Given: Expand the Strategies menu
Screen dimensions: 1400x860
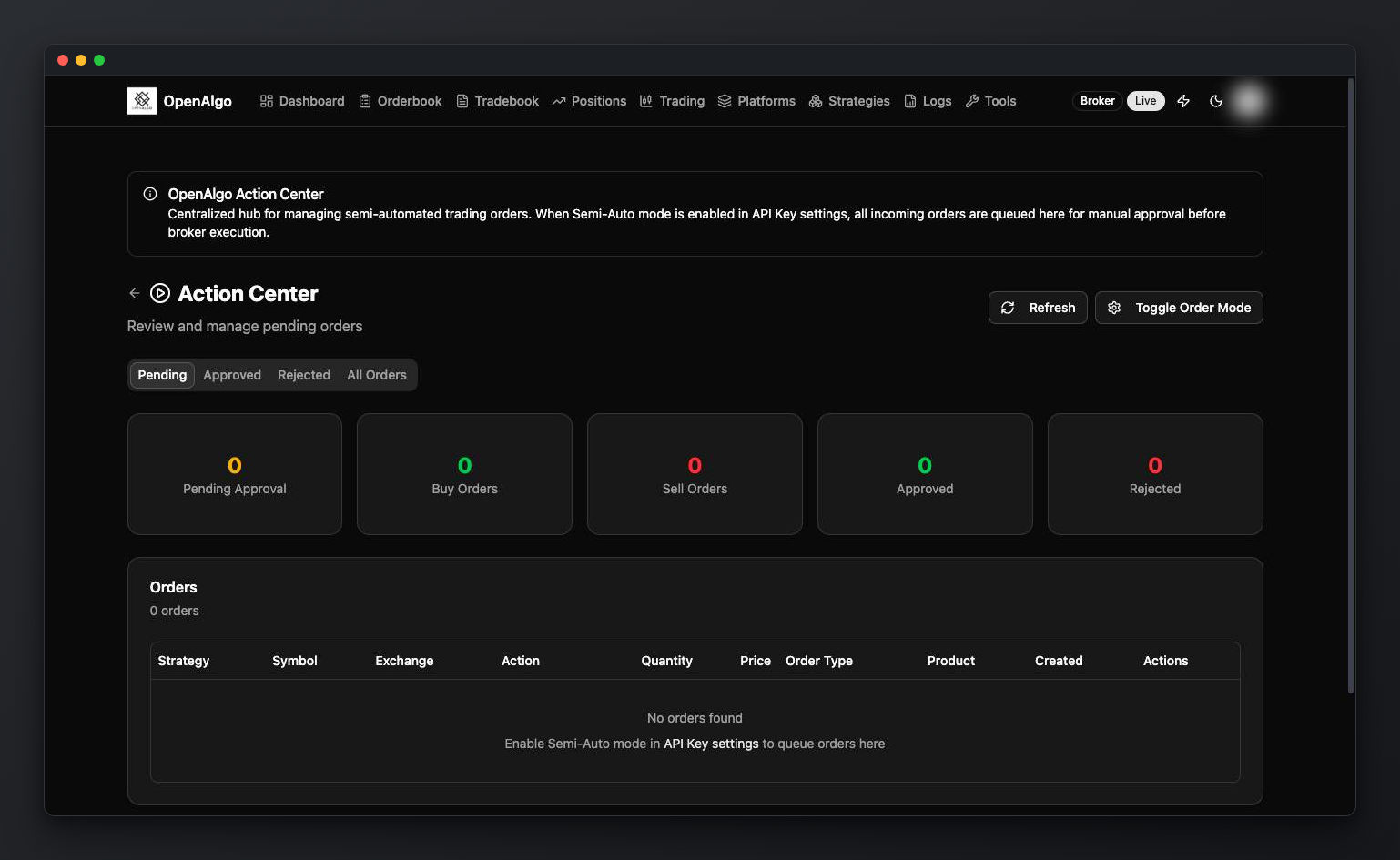Looking at the screenshot, I should pyautogui.click(x=849, y=101).
